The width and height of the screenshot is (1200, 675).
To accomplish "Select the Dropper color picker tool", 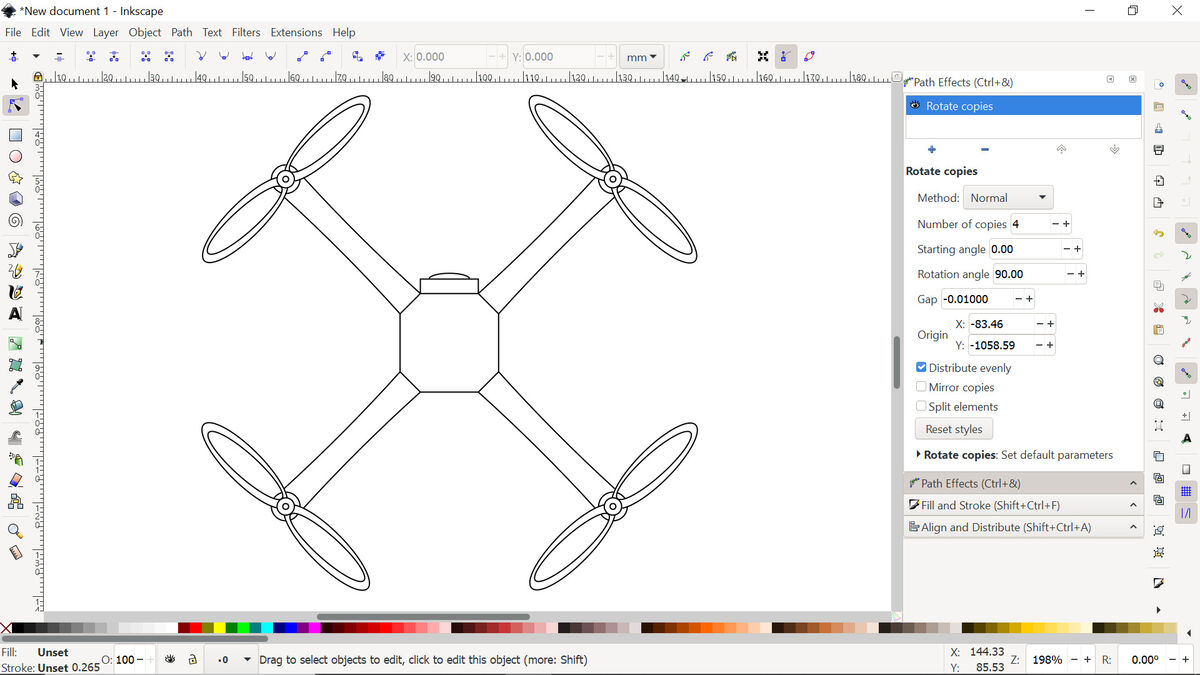I will [15, 386].
